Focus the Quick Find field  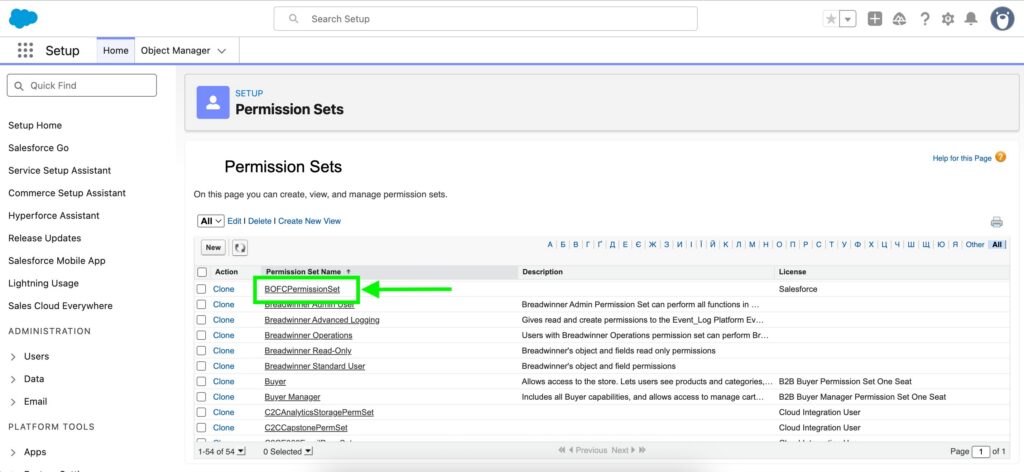pyautogui.click(x=82, y=86)
